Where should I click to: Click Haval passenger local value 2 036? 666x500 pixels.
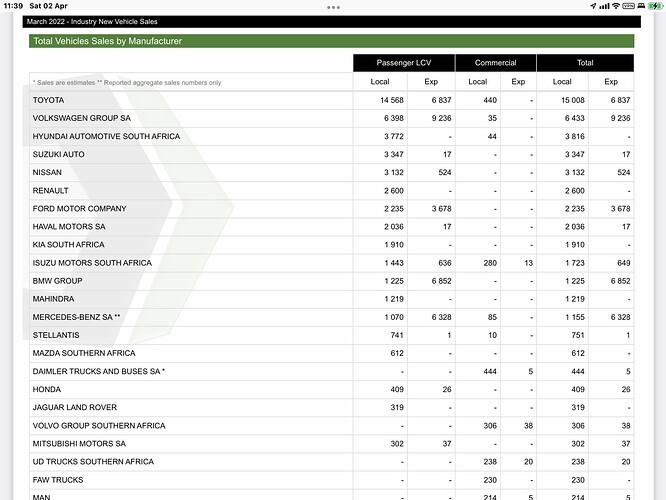(x=394, y=227)
